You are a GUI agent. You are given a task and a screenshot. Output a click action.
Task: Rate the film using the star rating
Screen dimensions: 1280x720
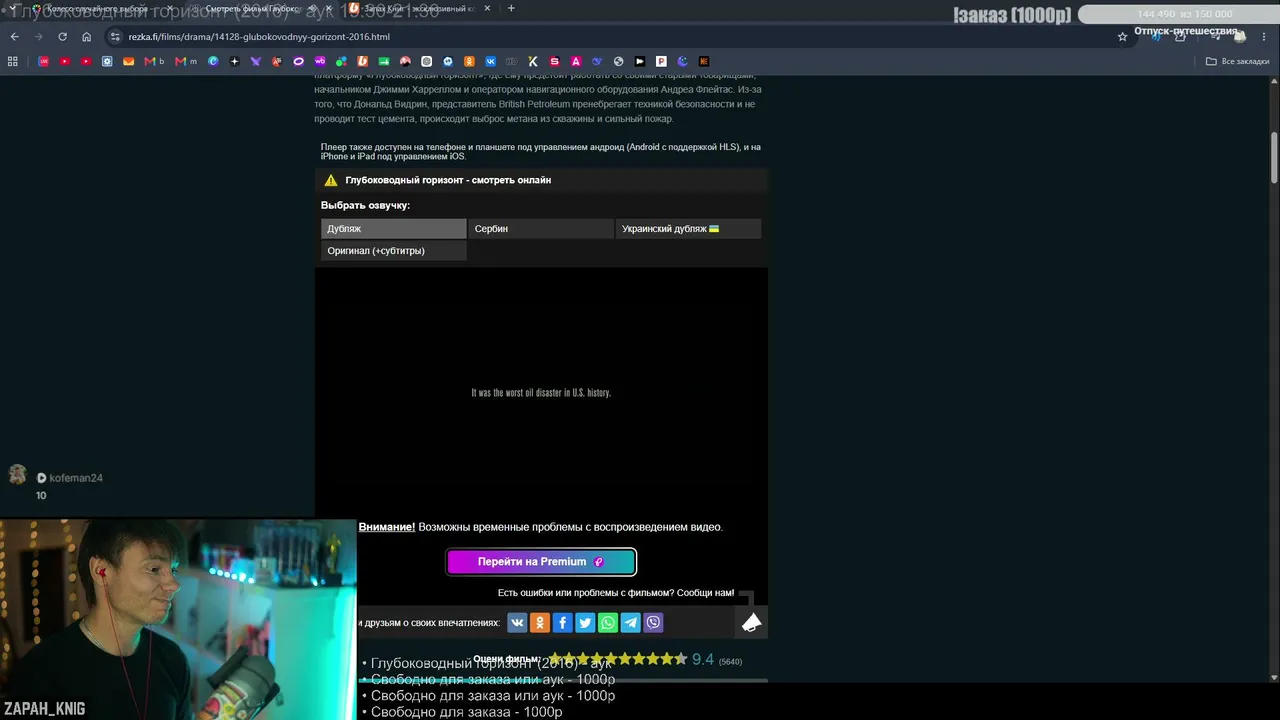(617, 659)
